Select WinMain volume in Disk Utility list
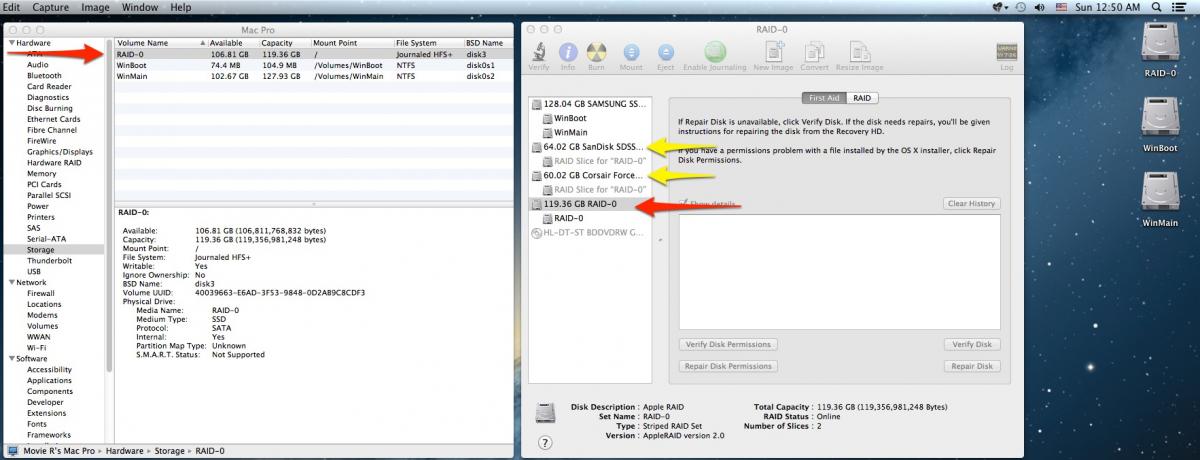Viewport: 1200px width, 460px height. coord(570,132)
